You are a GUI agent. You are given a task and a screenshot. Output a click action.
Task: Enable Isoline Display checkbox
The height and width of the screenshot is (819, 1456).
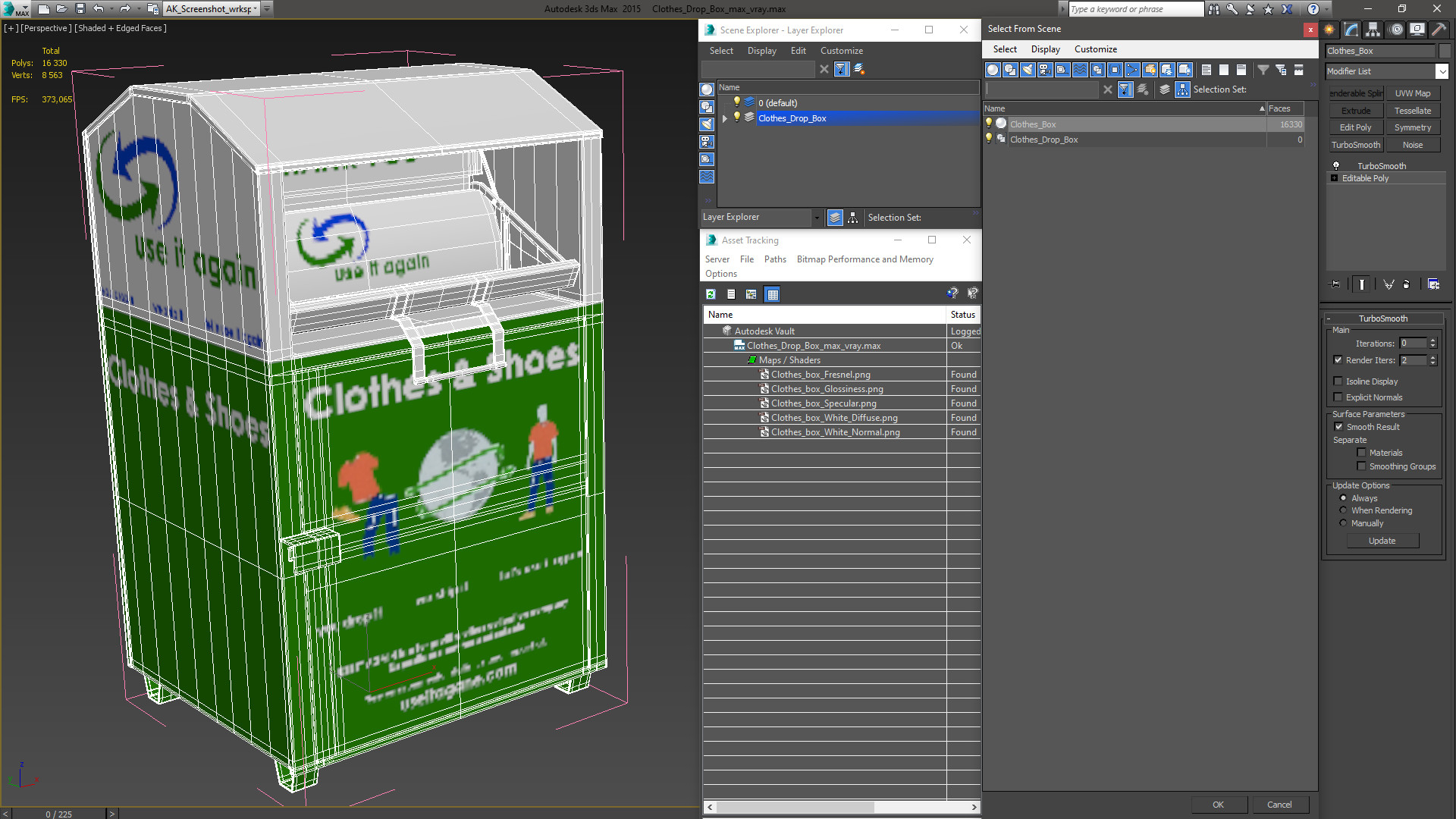pos(1338,381)
